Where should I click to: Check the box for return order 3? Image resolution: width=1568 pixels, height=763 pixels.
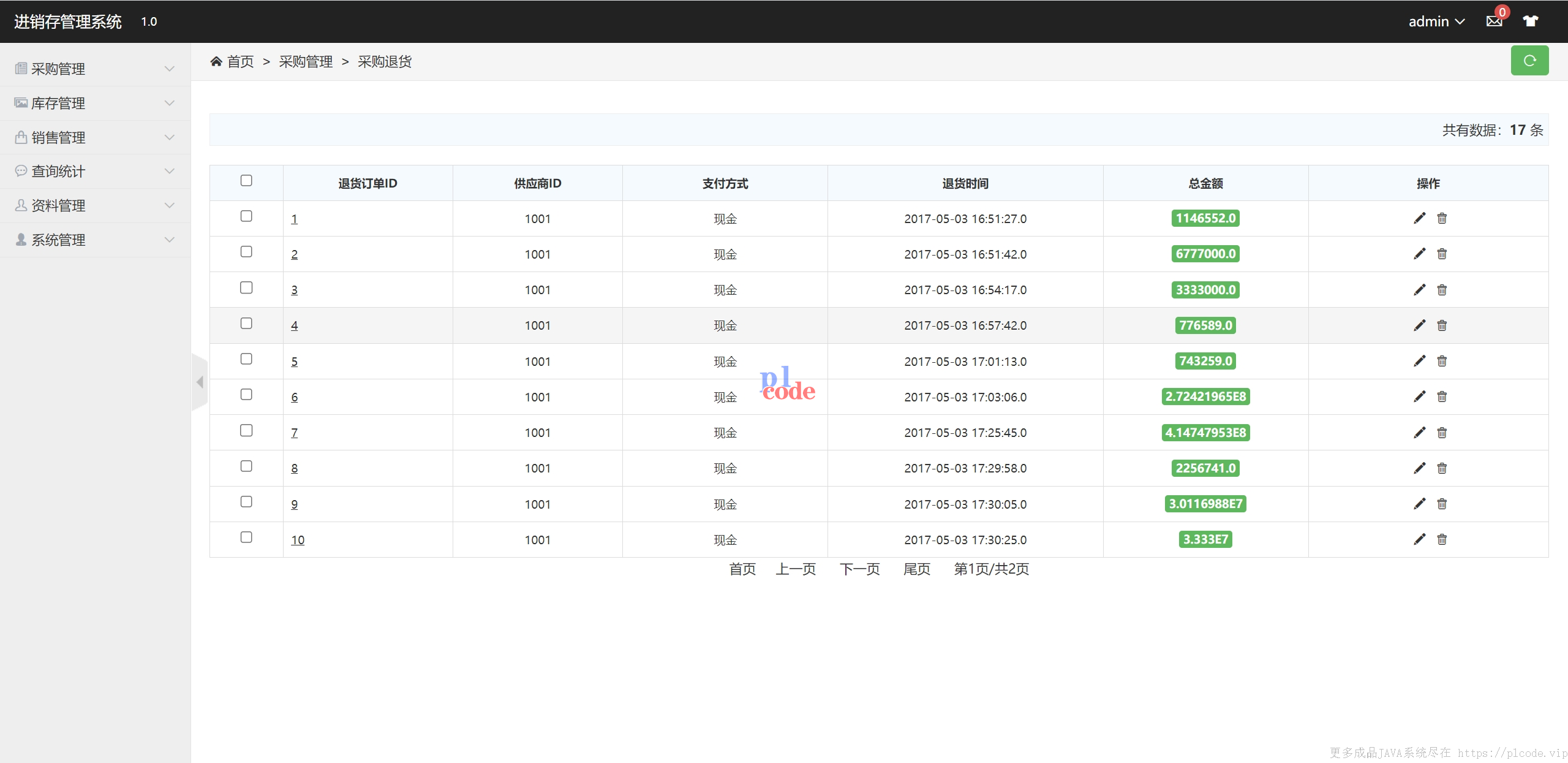(246, 287)
